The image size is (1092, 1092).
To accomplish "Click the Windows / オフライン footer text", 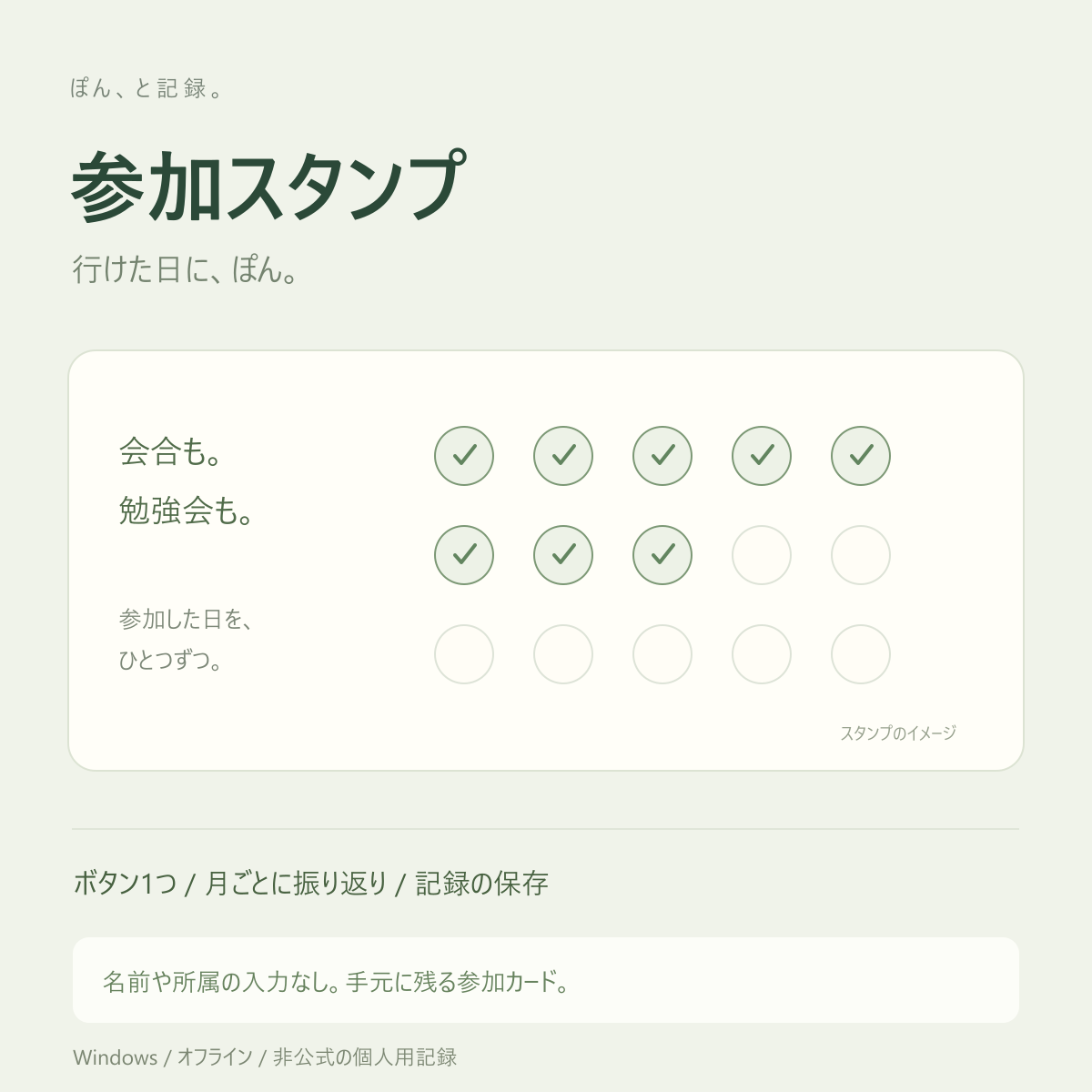I will click(265, 1057).
